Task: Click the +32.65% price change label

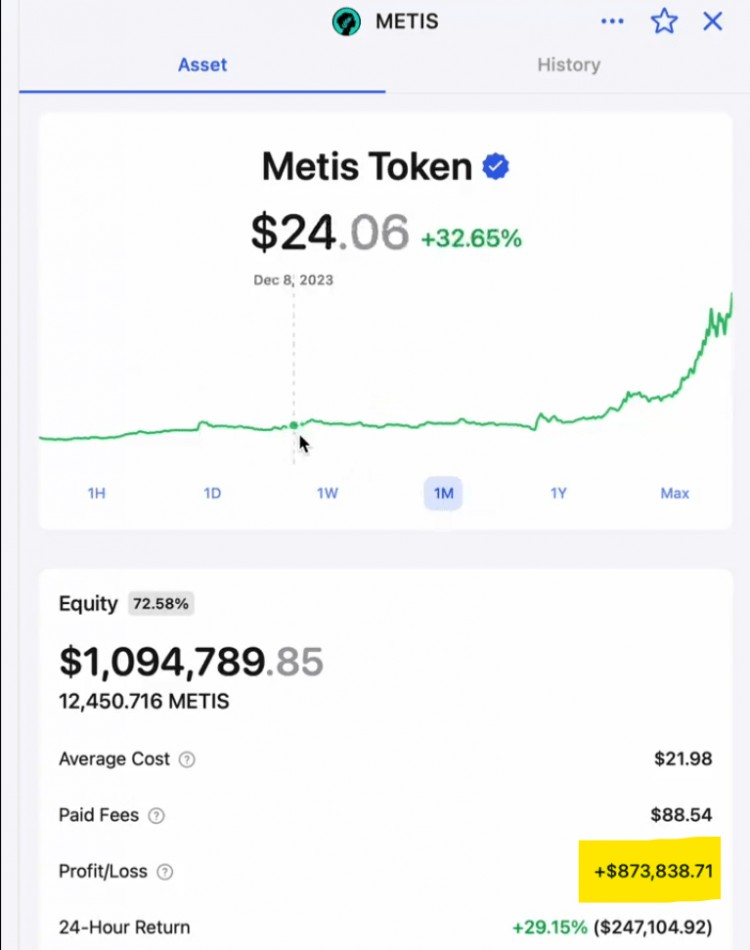Action: [x=471, y=239]
